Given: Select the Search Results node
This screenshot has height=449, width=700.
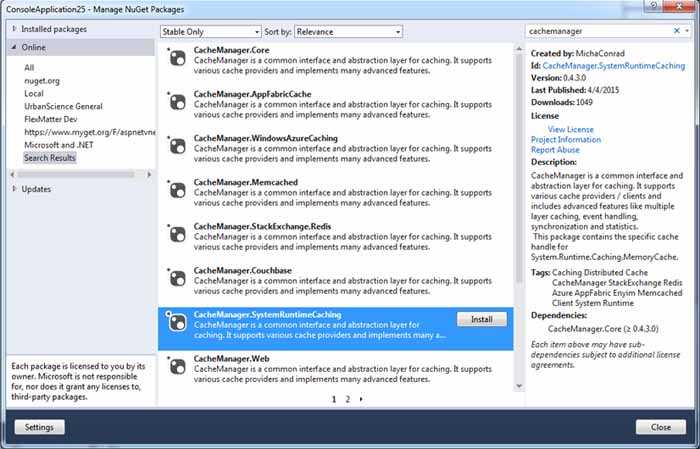Looking at the screenshot, I should pyautogui.click(x=50, y=158).
